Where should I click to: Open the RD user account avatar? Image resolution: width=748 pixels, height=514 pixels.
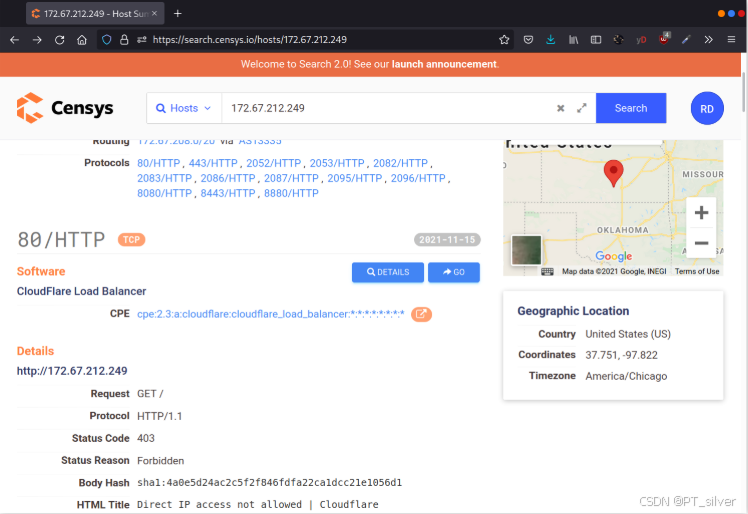[707, 108]
